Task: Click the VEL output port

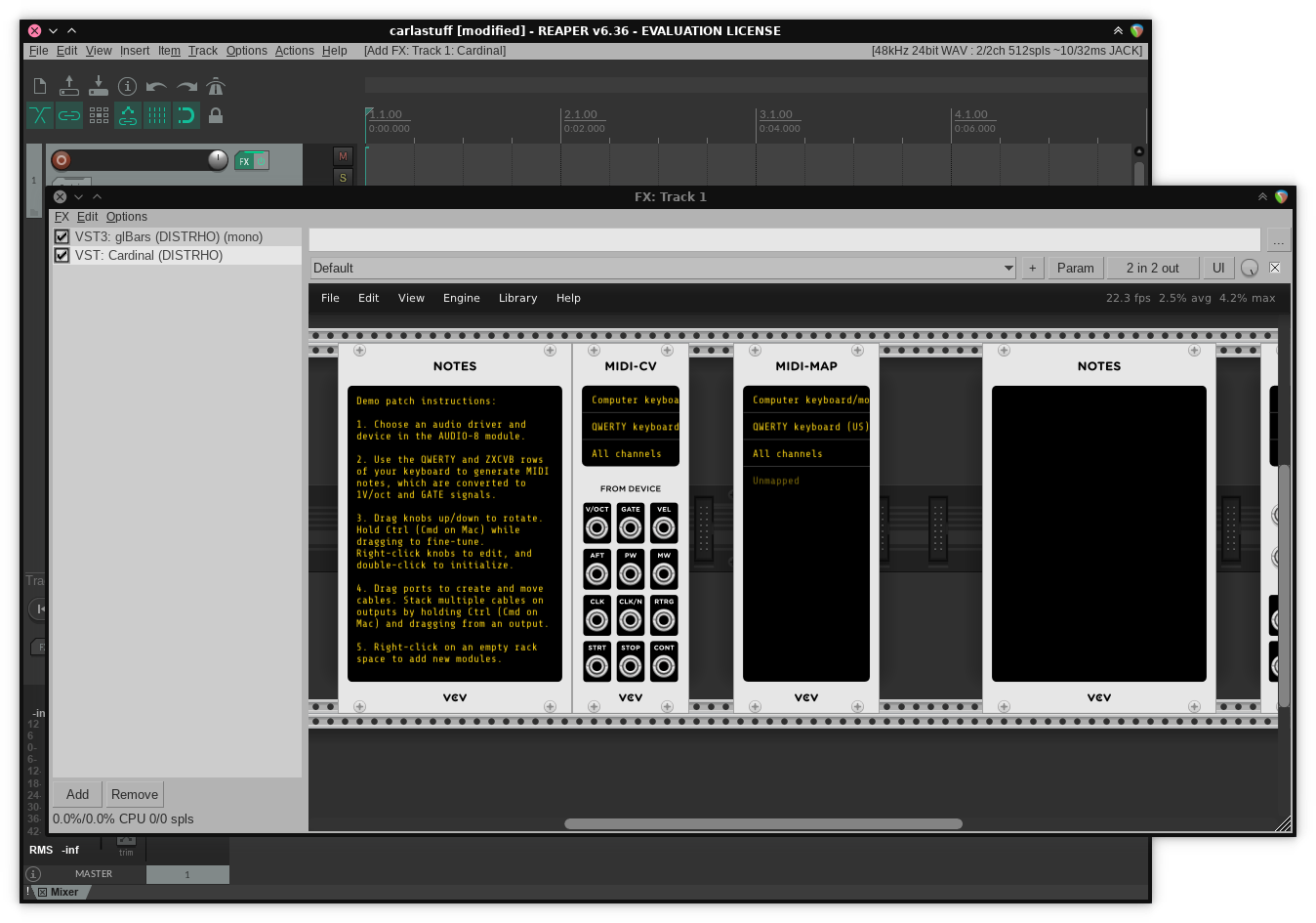Action: pos(664,527)
